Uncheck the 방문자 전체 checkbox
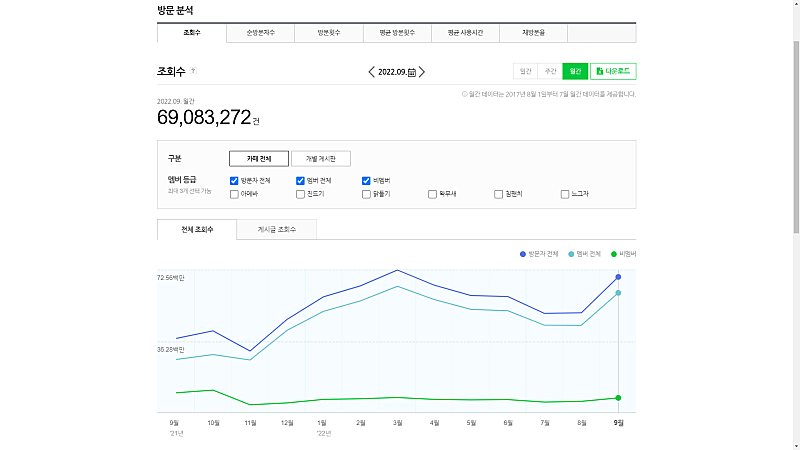The image size is (800, 450). click(x=234, y=180)
